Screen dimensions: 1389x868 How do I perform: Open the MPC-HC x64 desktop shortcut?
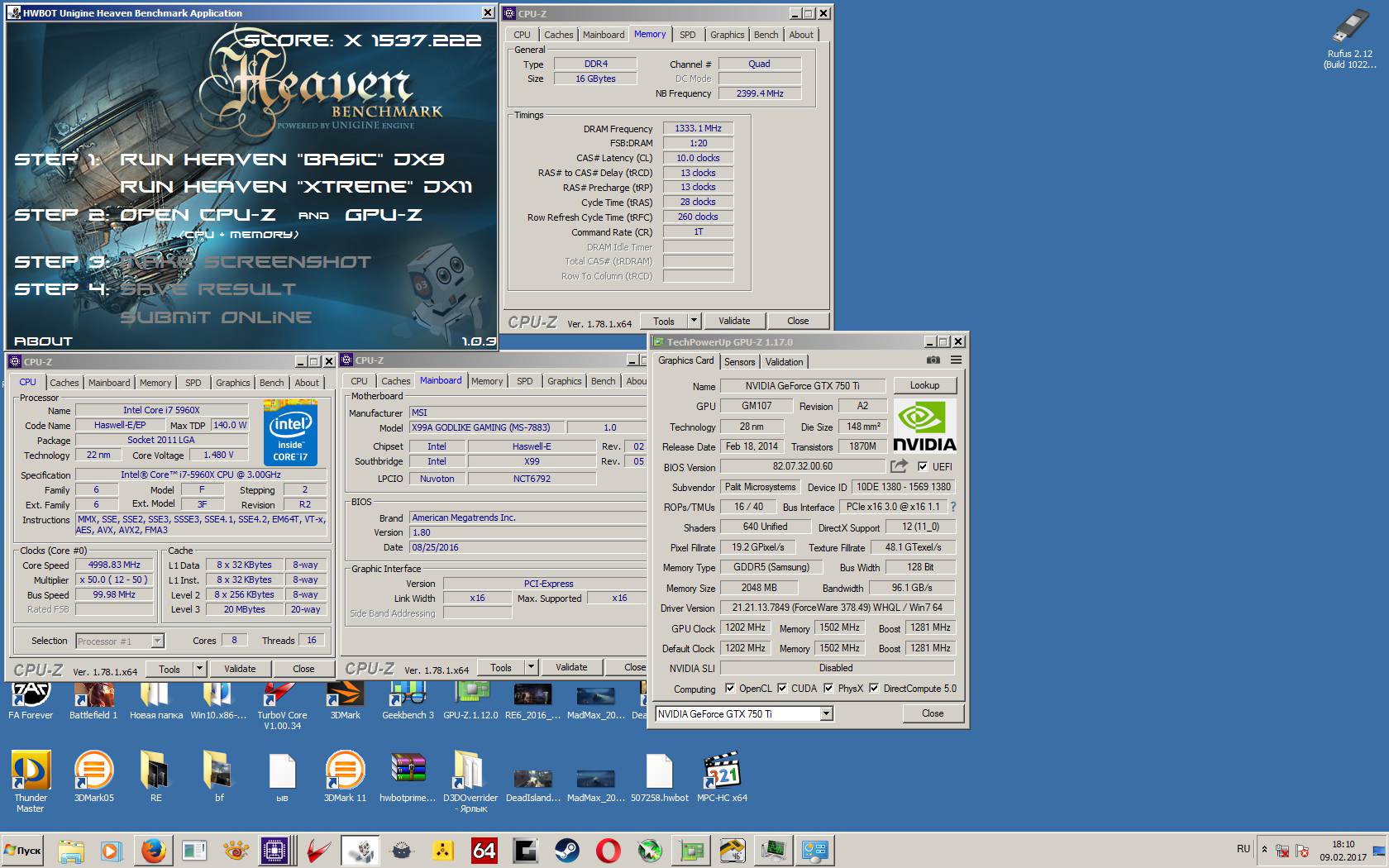pyautogui.click(x=722, y=776)
